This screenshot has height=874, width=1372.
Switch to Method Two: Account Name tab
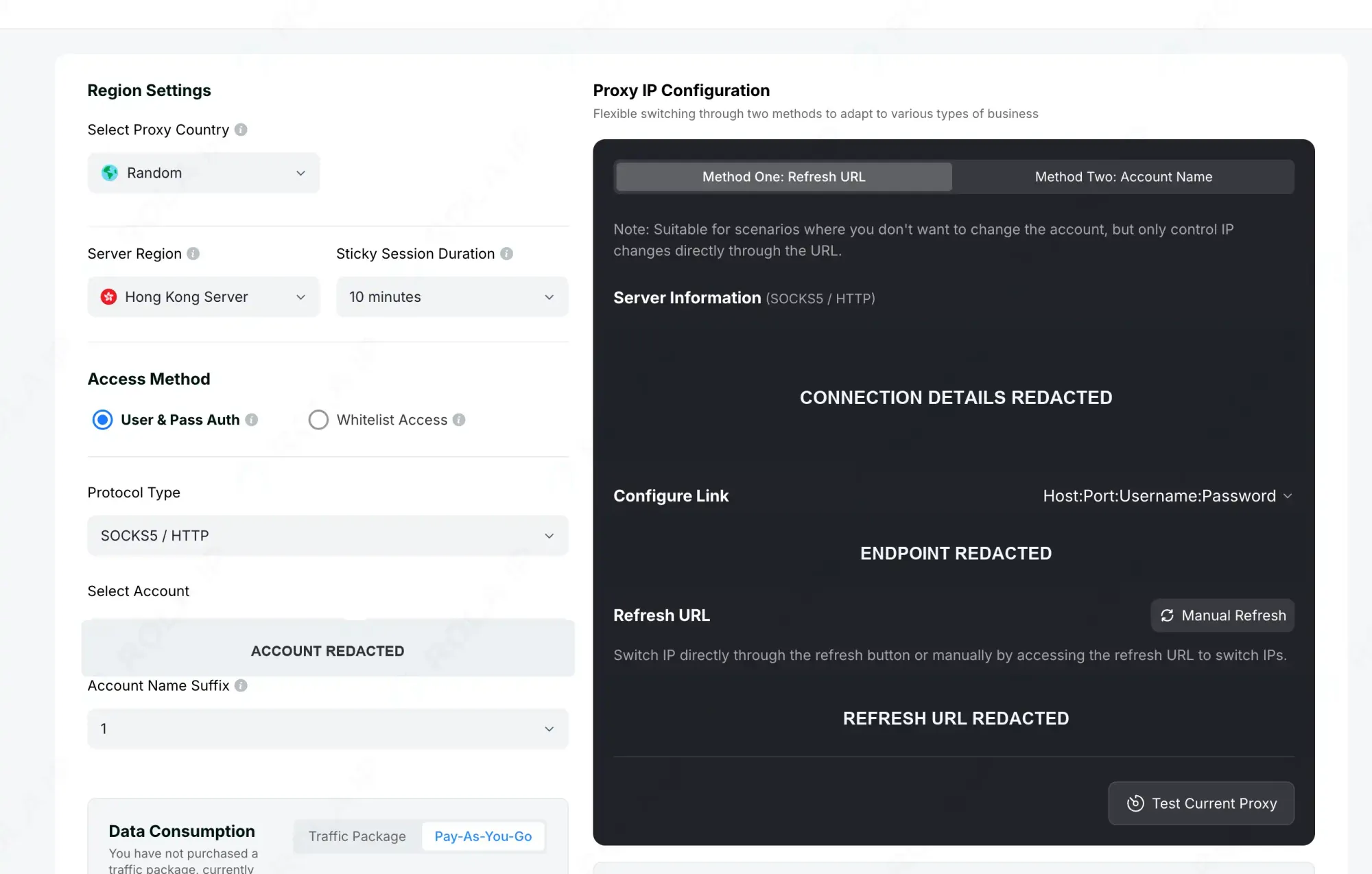(x=1123, y=177)
